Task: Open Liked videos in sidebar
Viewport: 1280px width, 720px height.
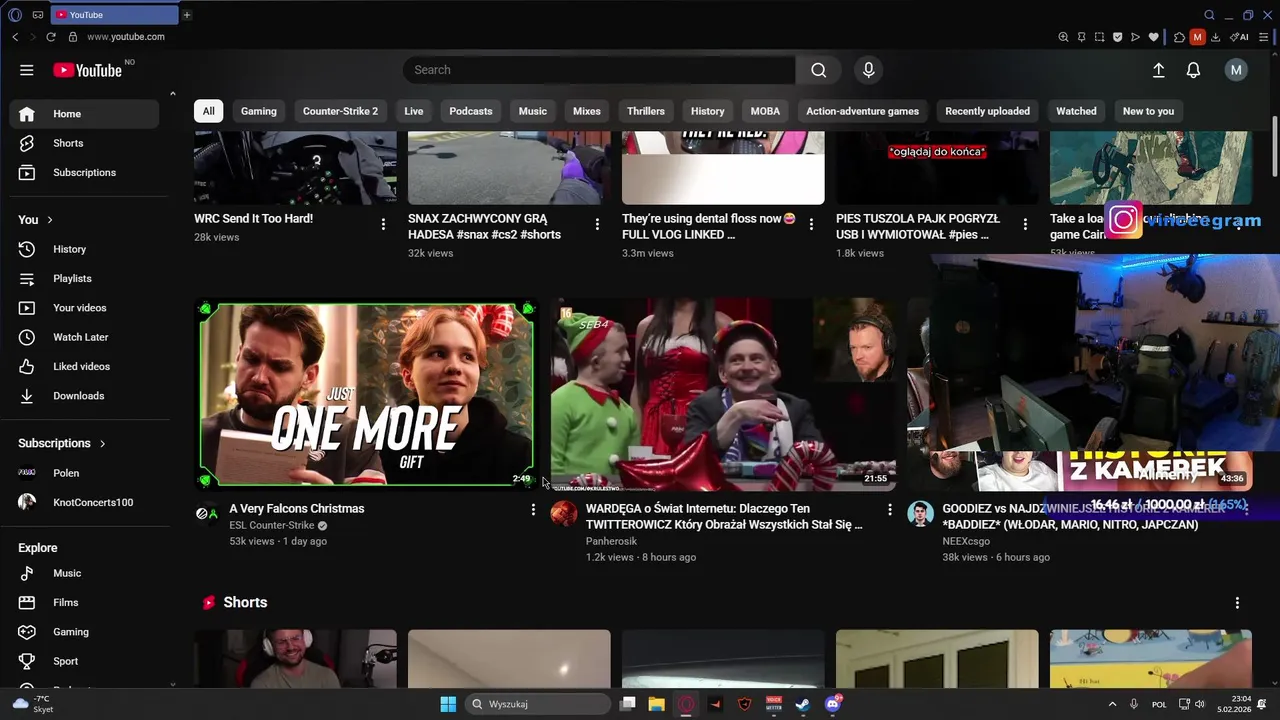Action: click(x=84, y=366)
